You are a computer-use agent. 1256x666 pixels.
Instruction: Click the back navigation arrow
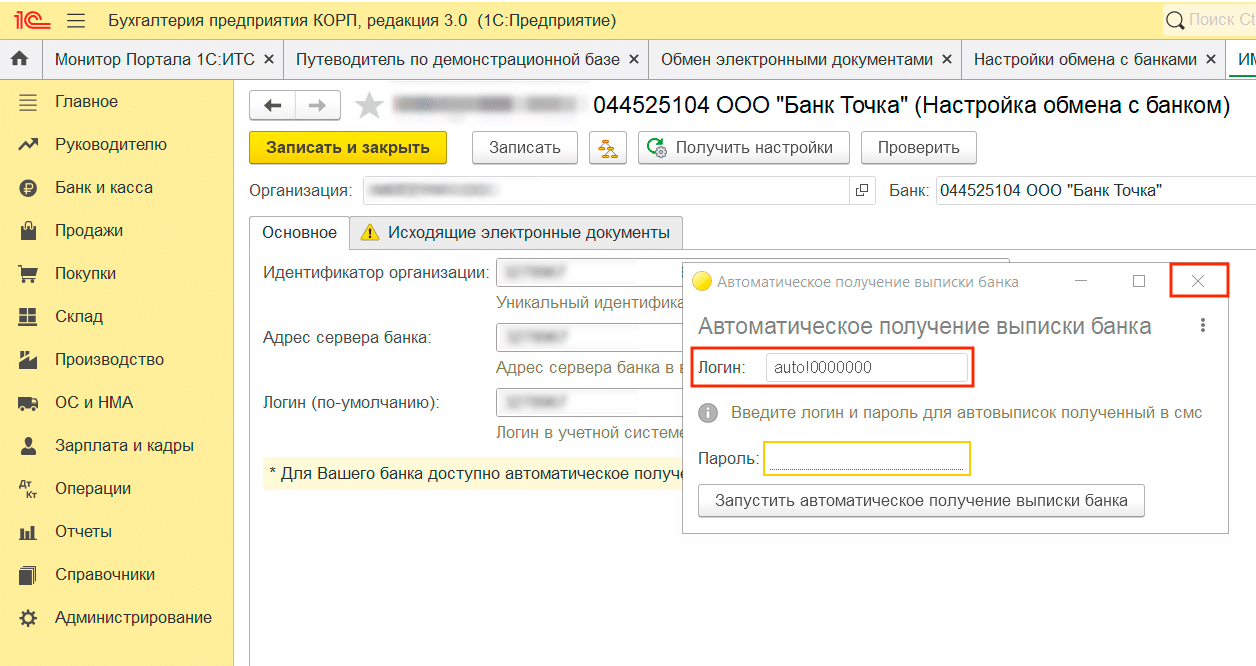[272, 106]
